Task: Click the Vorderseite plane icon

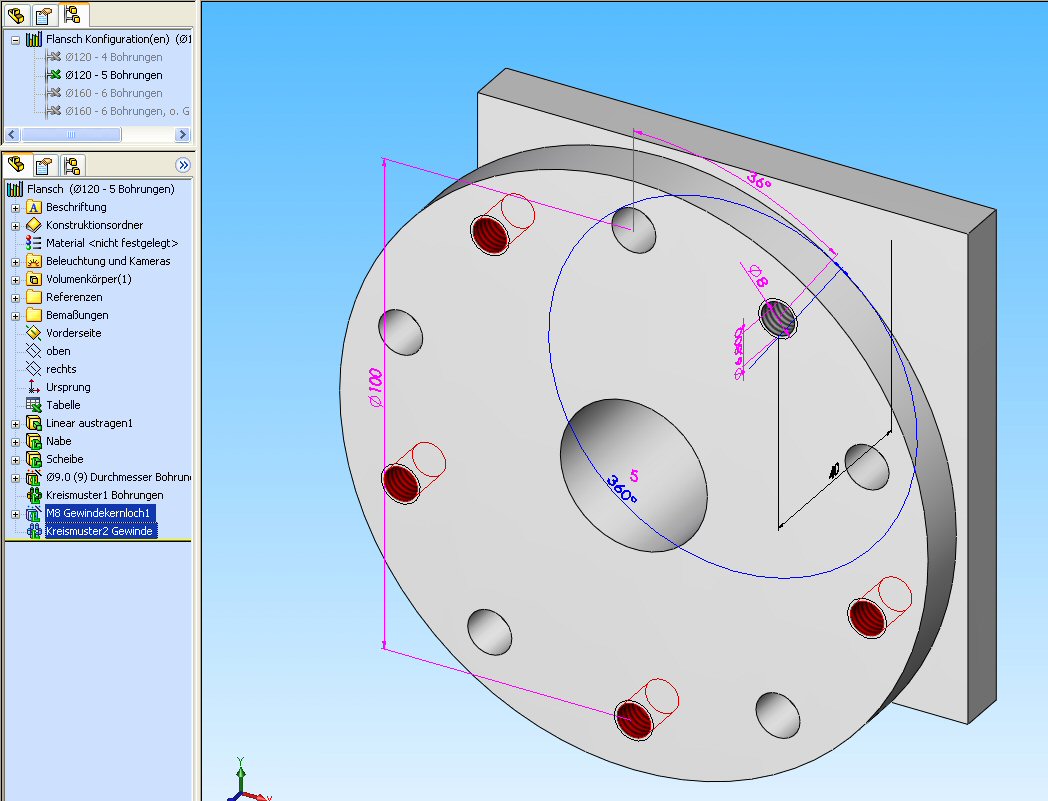Action: pyautogui.click(x=34, y=333)
